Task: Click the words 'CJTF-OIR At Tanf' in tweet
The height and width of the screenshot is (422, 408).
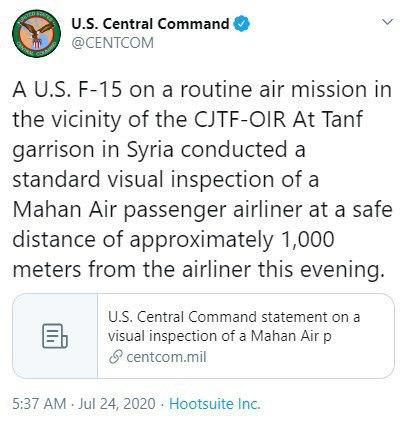Action: pyautogui.click(x=278, y=119)
